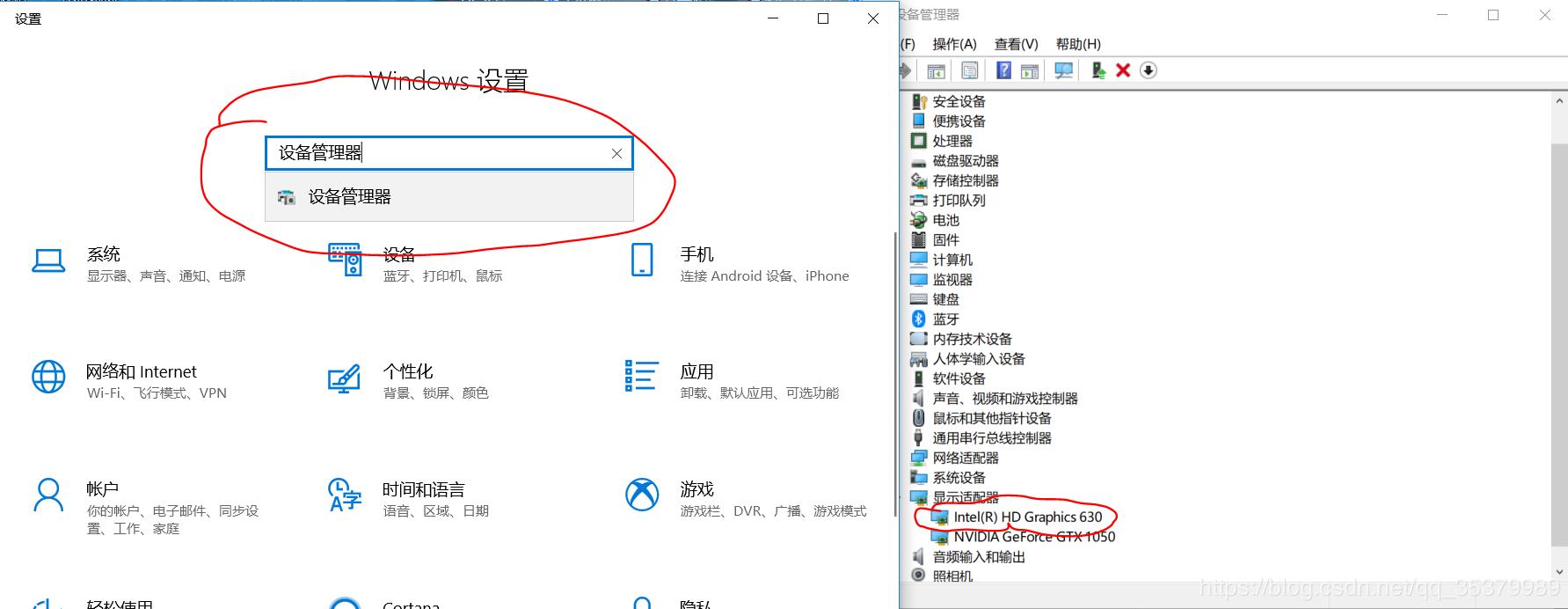Click the Show/Hide Action Pane toolbar icon
The image size is (1568, 609).
(x=1030, y=70)
